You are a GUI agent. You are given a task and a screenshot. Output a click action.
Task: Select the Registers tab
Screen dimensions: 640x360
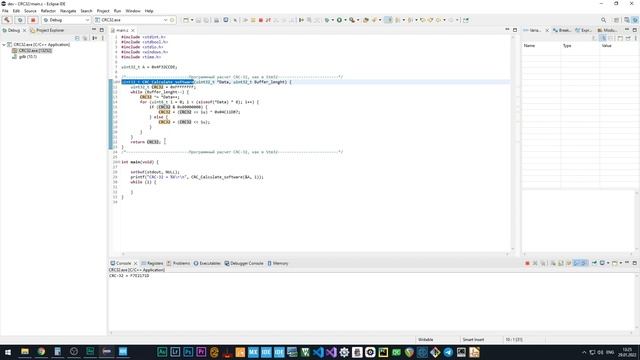152,263
